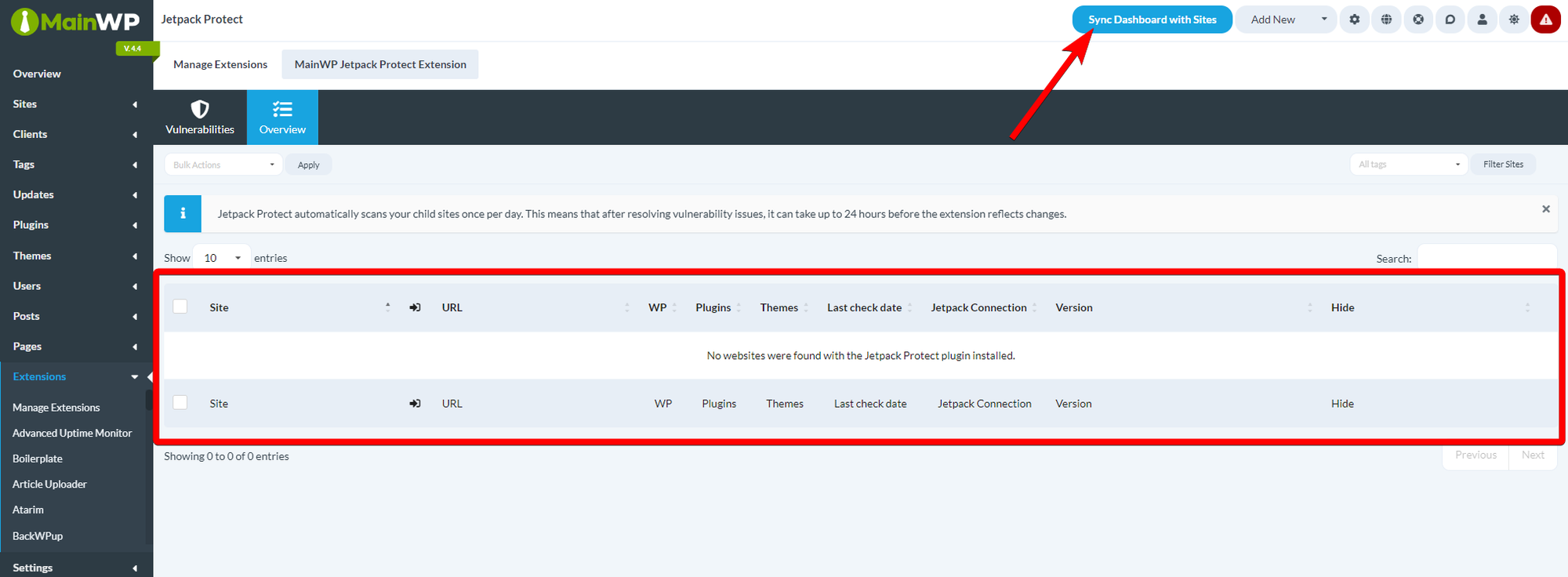This screenshot has width=1568, height=577.
Task: Open the Show entries count dropdown
Action: pyautogui.click(x=222, y=258)
